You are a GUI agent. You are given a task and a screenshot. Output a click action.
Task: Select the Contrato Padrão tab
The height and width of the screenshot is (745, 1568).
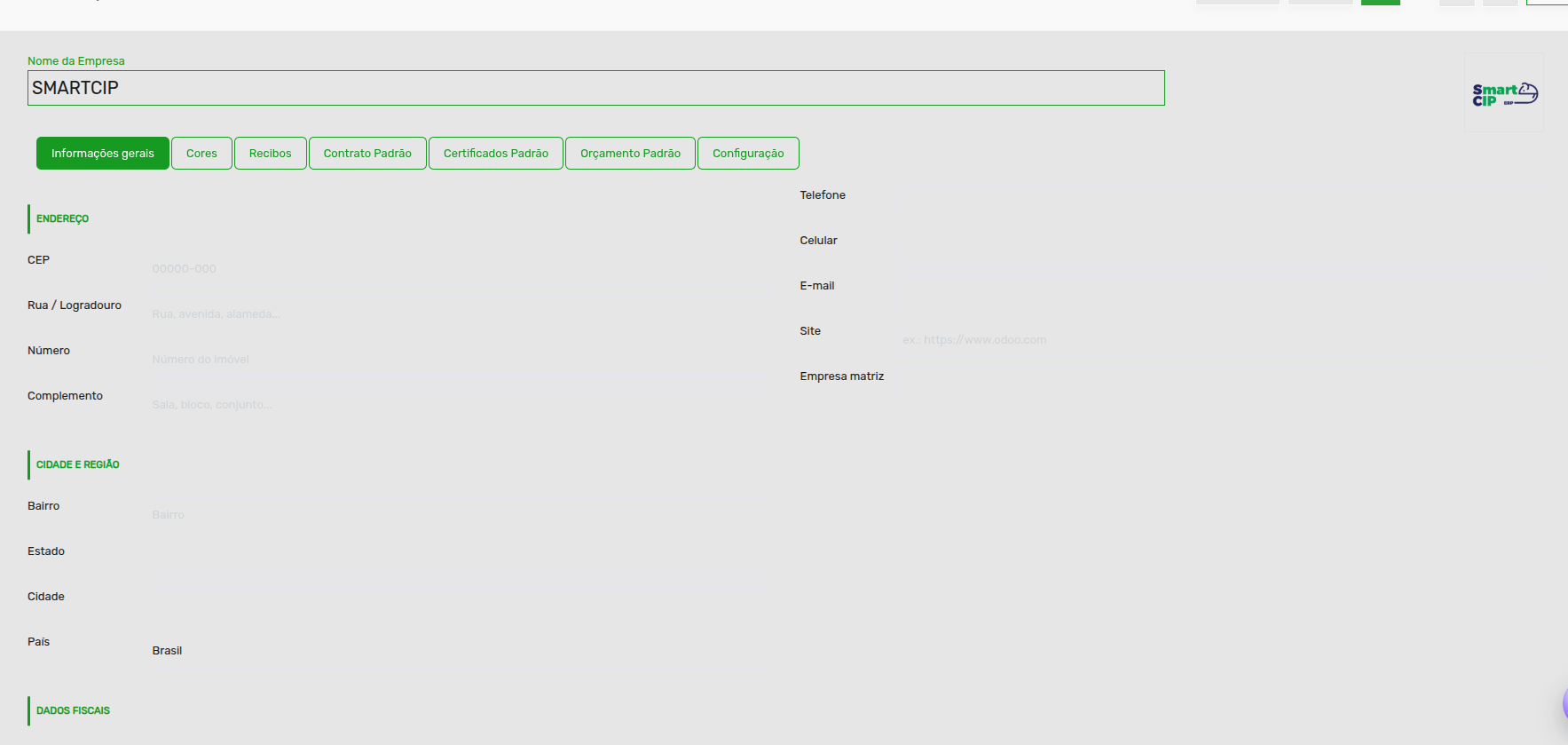pos(367,153)
